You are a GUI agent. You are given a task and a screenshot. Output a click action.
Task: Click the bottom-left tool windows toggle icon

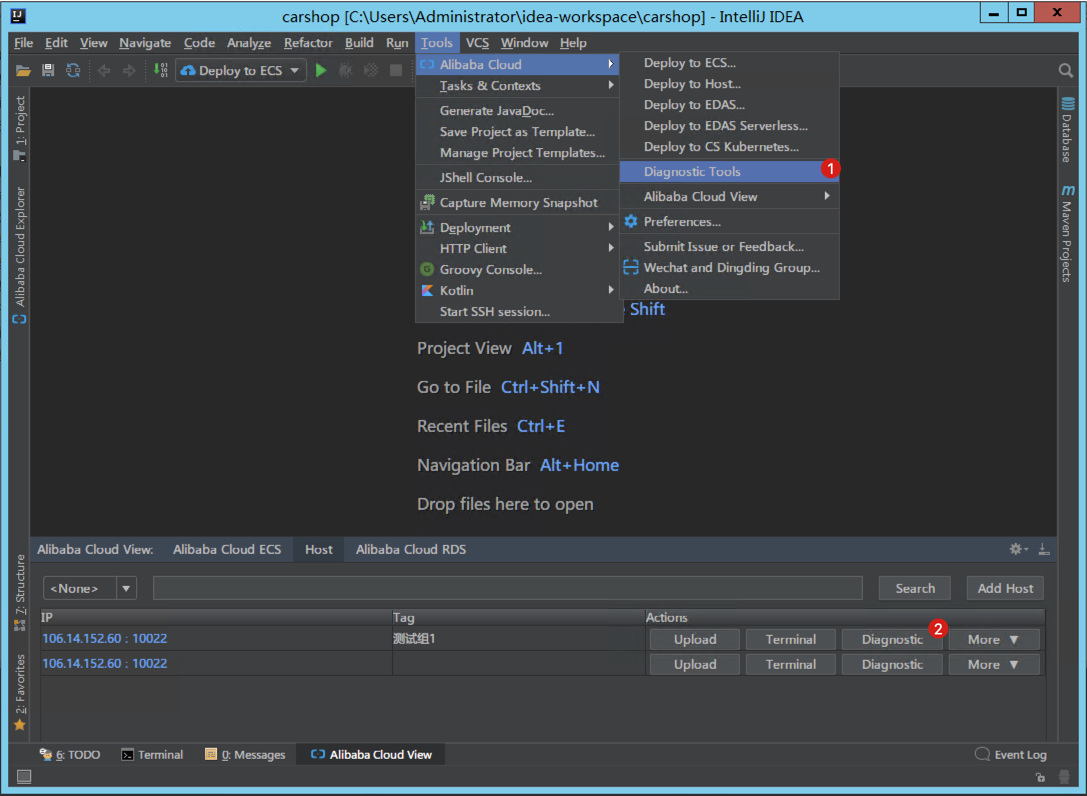tap(24, 776)
